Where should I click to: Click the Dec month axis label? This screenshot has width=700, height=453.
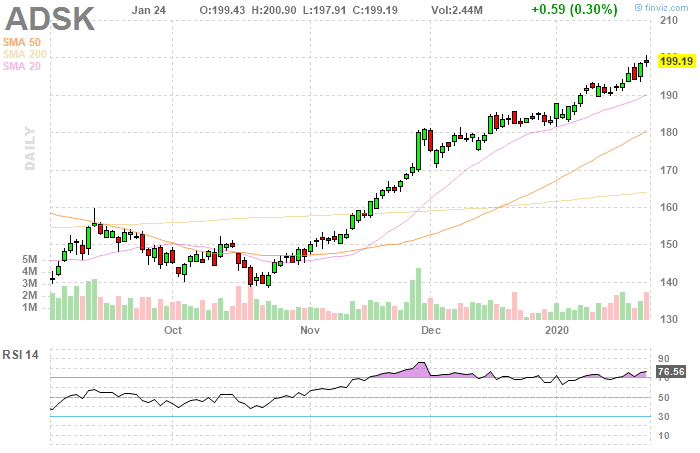coord(431,330)
